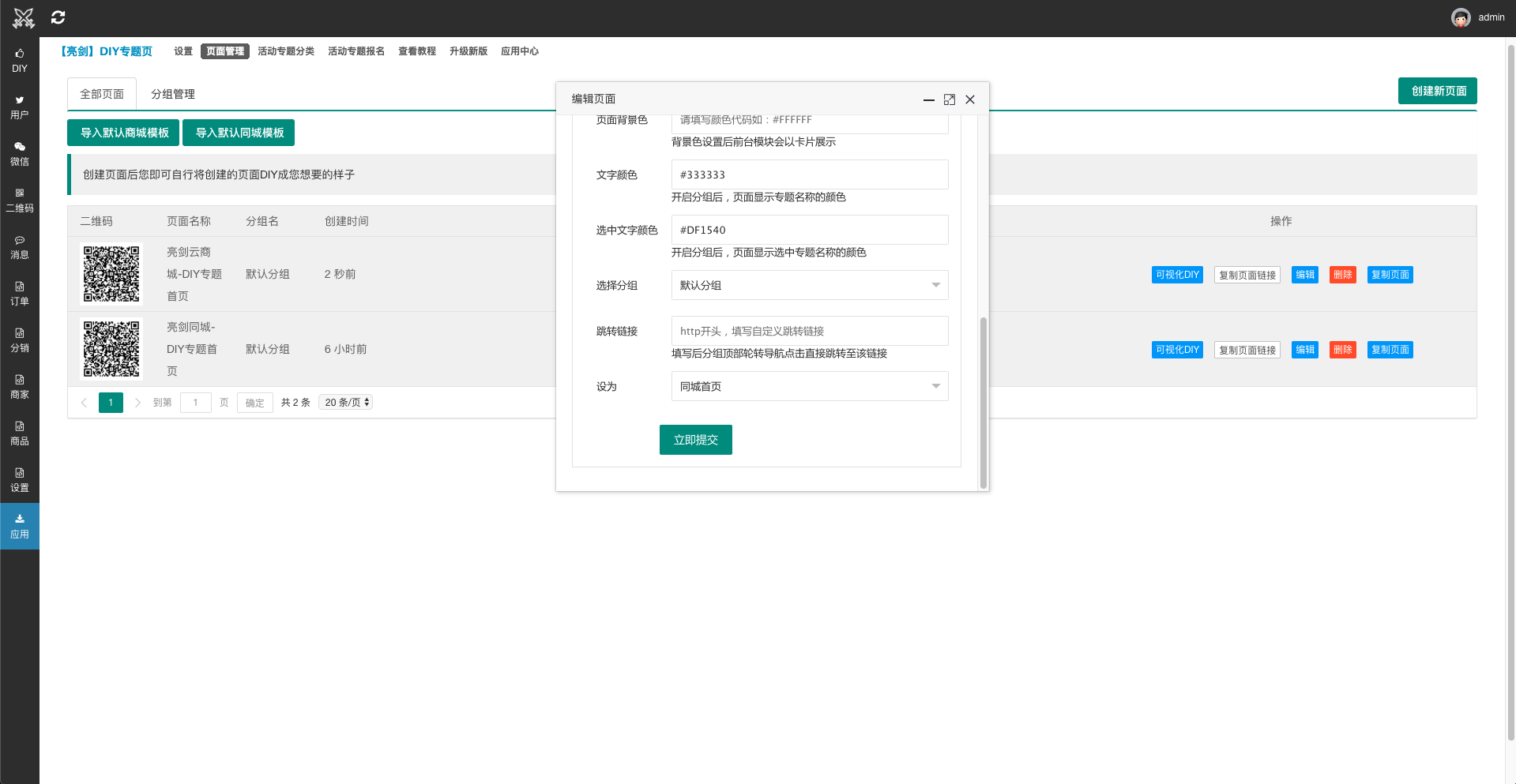The image size is (1516, 784).
Task: Click the QR code for 亮剑同城 page
Action: point(111,349)
